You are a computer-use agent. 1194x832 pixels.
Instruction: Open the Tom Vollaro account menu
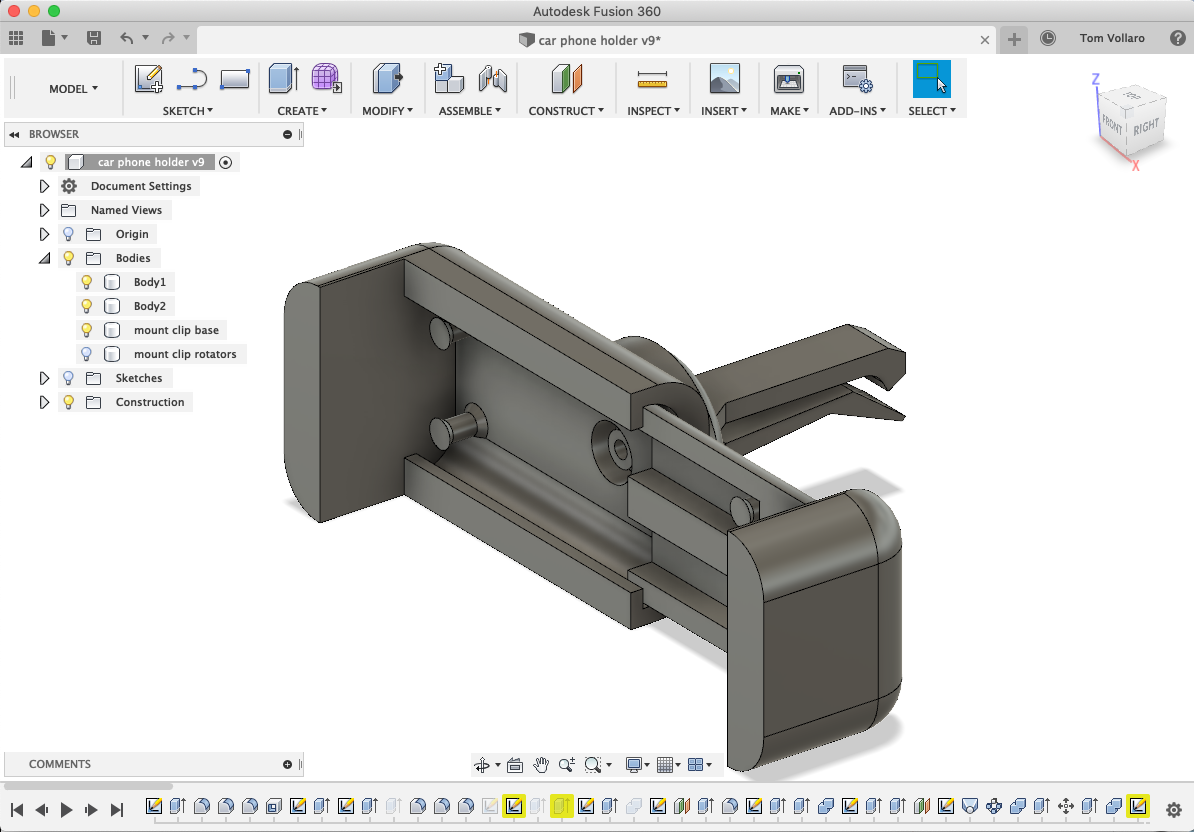pyautogui.click(x=1112, y=38)
